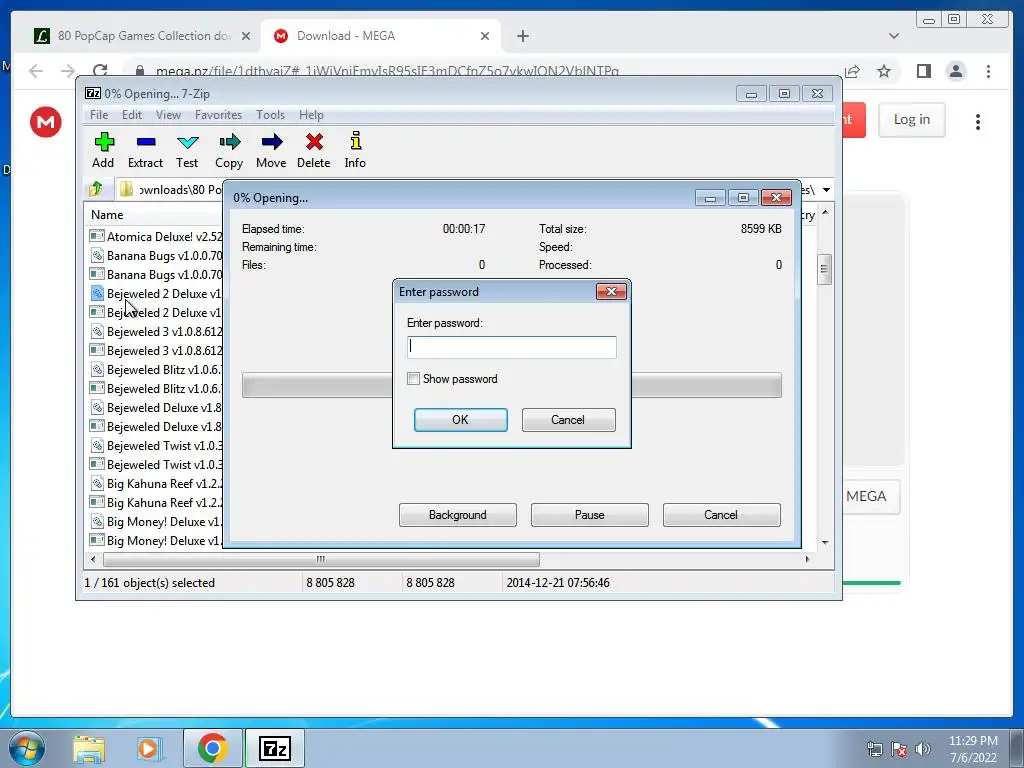Viewport: 1024px width, 768px height.
Task: Click Cancel in the Opening progress dialog
Action: 721,515
